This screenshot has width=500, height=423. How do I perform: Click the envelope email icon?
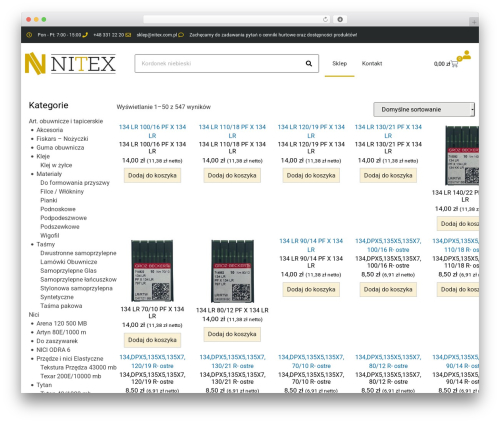point(128,35)
